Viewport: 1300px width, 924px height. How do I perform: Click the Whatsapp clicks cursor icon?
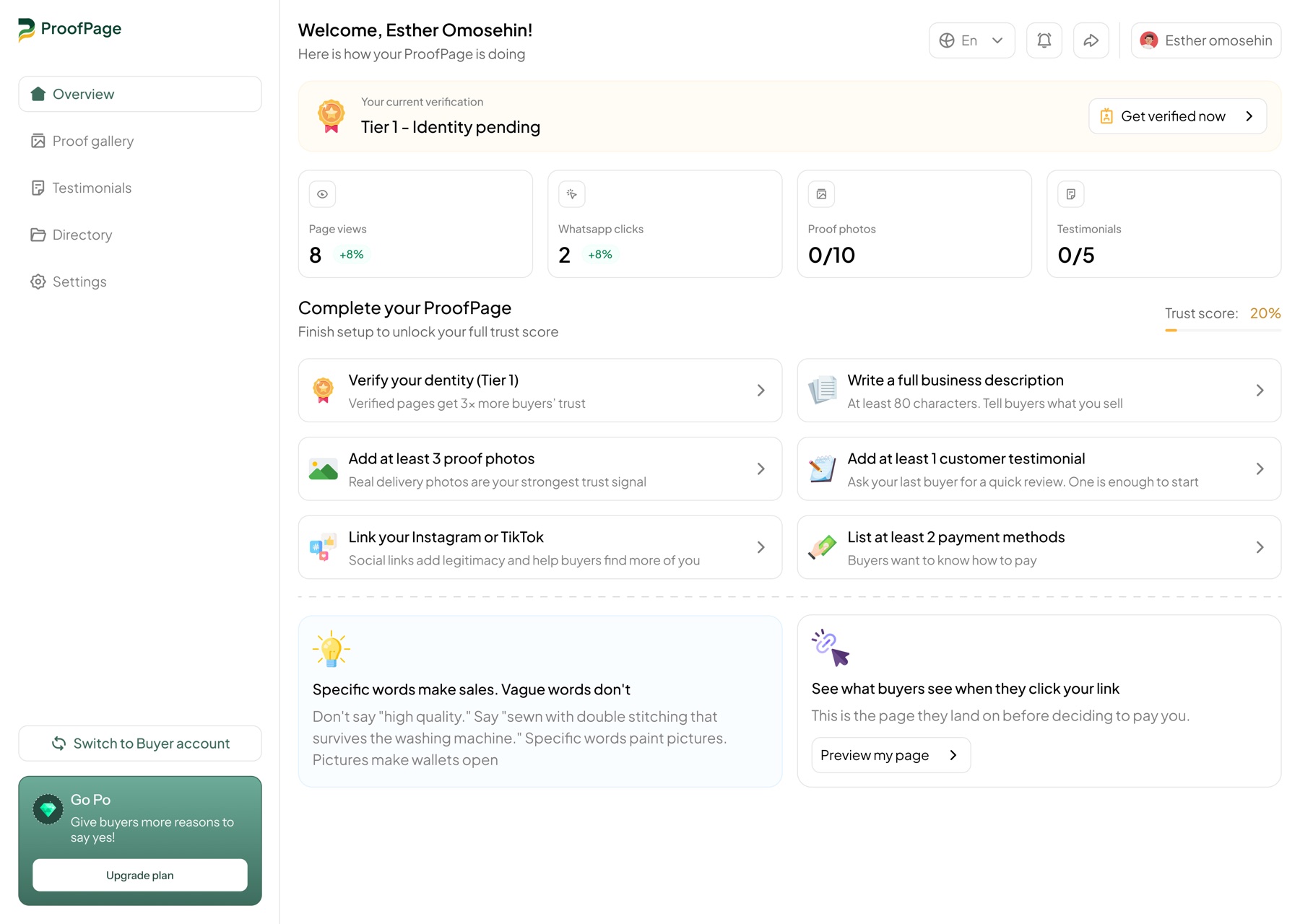point(572,194)
